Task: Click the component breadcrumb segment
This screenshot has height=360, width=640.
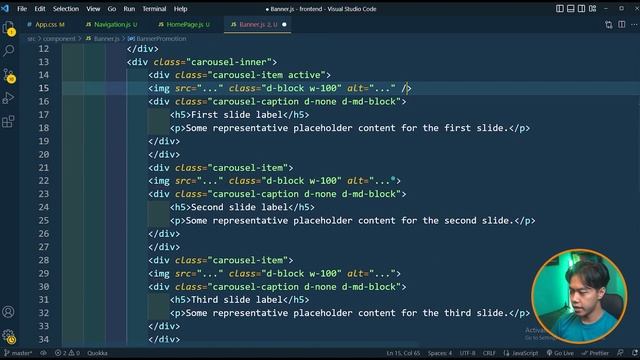Action: [x=60, y=39]
